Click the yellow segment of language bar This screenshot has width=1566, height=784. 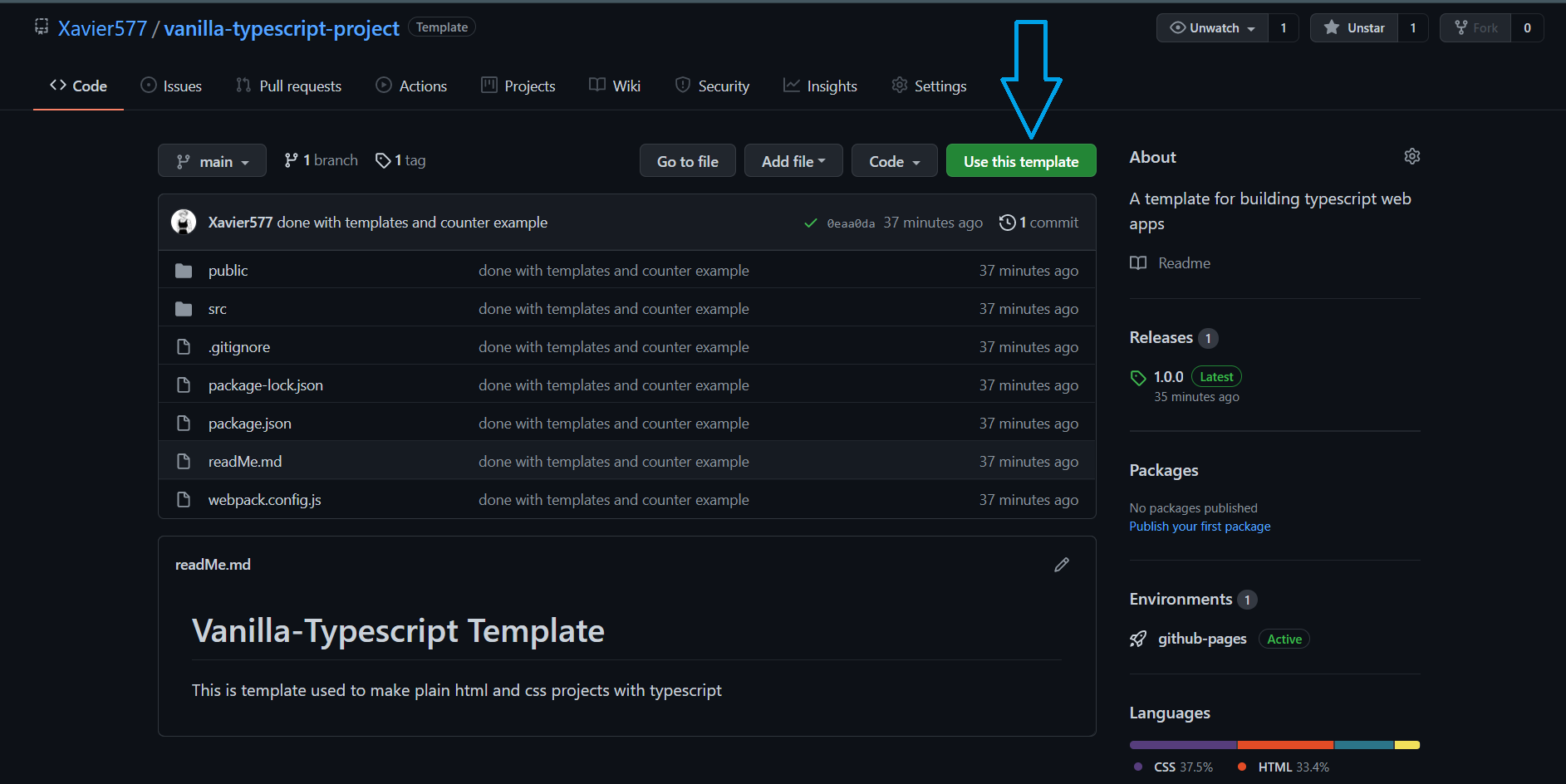(1407, 745)
